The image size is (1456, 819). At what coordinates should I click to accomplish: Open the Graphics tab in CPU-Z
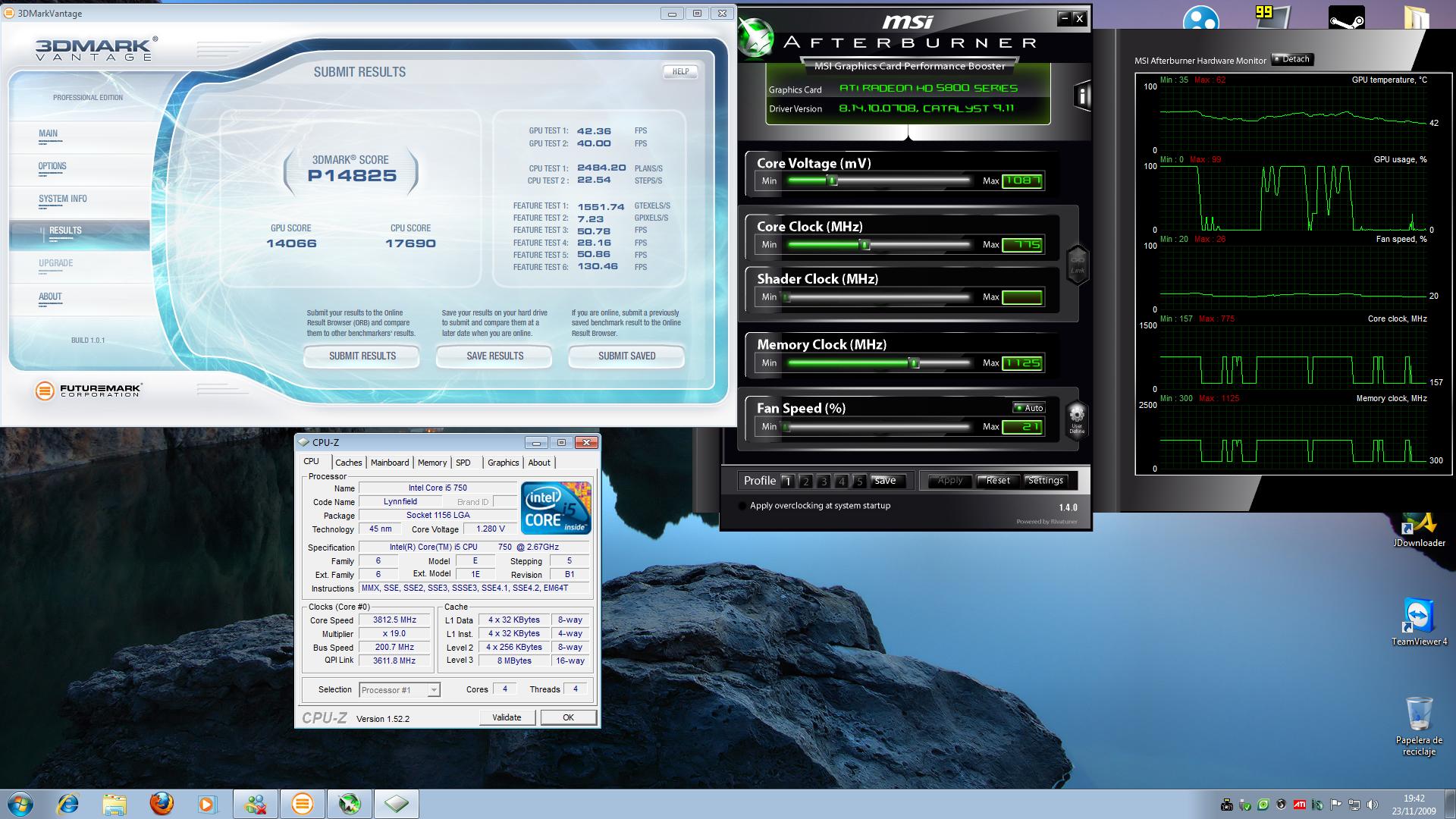(x=504, y=463)
